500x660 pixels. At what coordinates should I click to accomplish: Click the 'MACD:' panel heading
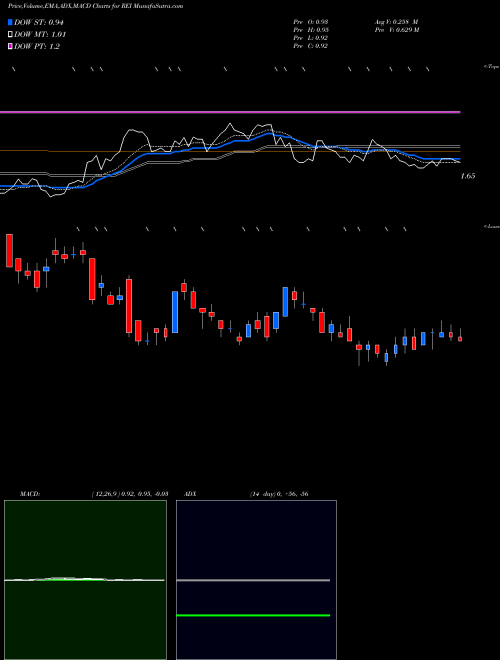click(29, 494)
